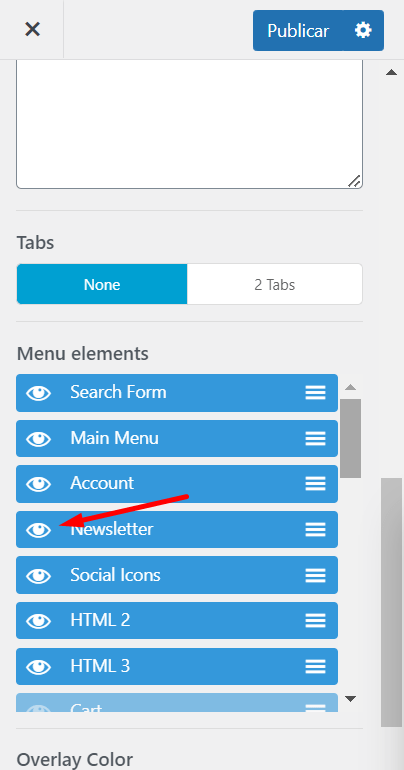This screenshot has width=404, height=770.
Task: Toggle visibility of Search Form element
Action: [38, 393]
